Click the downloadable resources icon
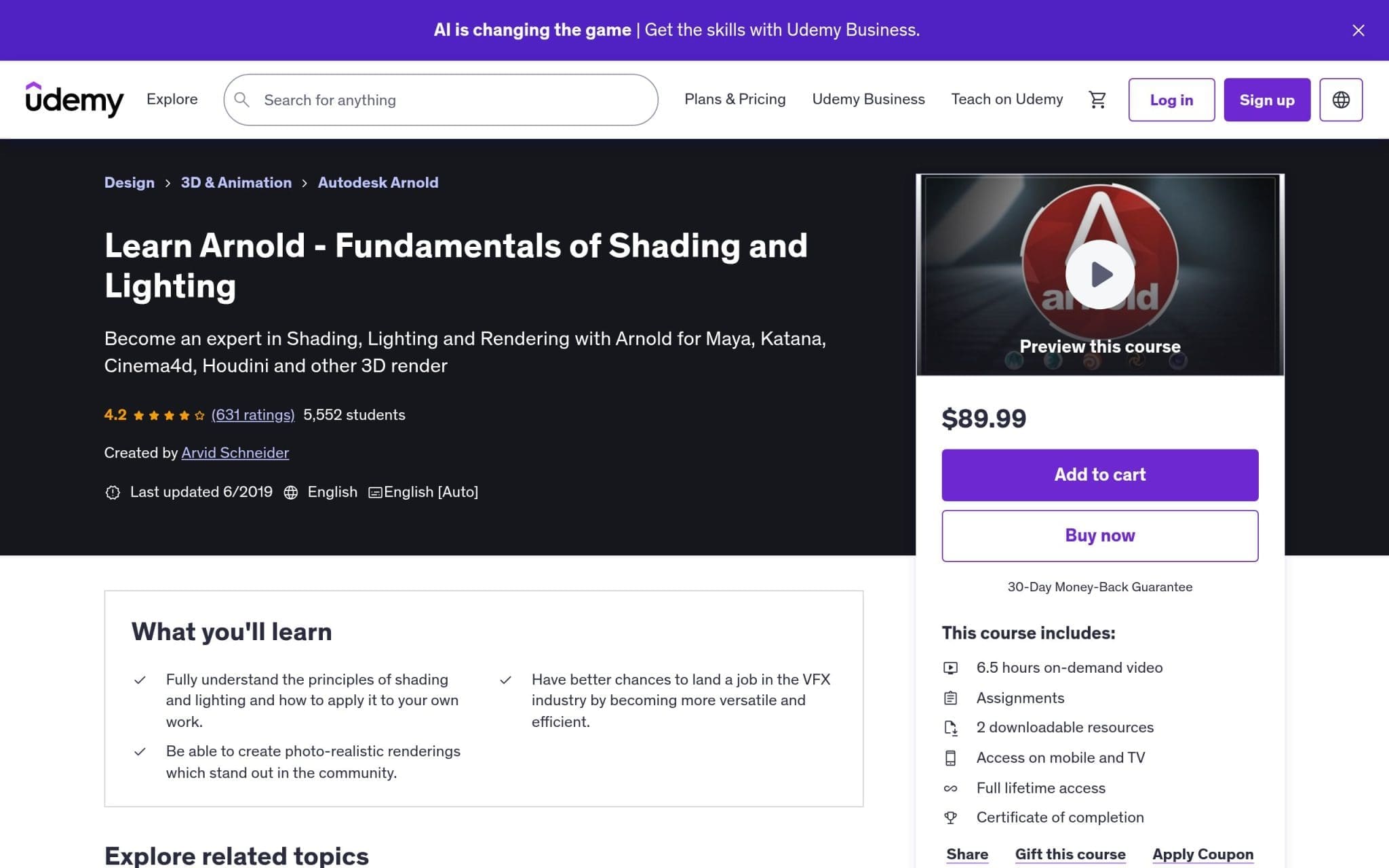1389x868 pixels. click(951, 728)
